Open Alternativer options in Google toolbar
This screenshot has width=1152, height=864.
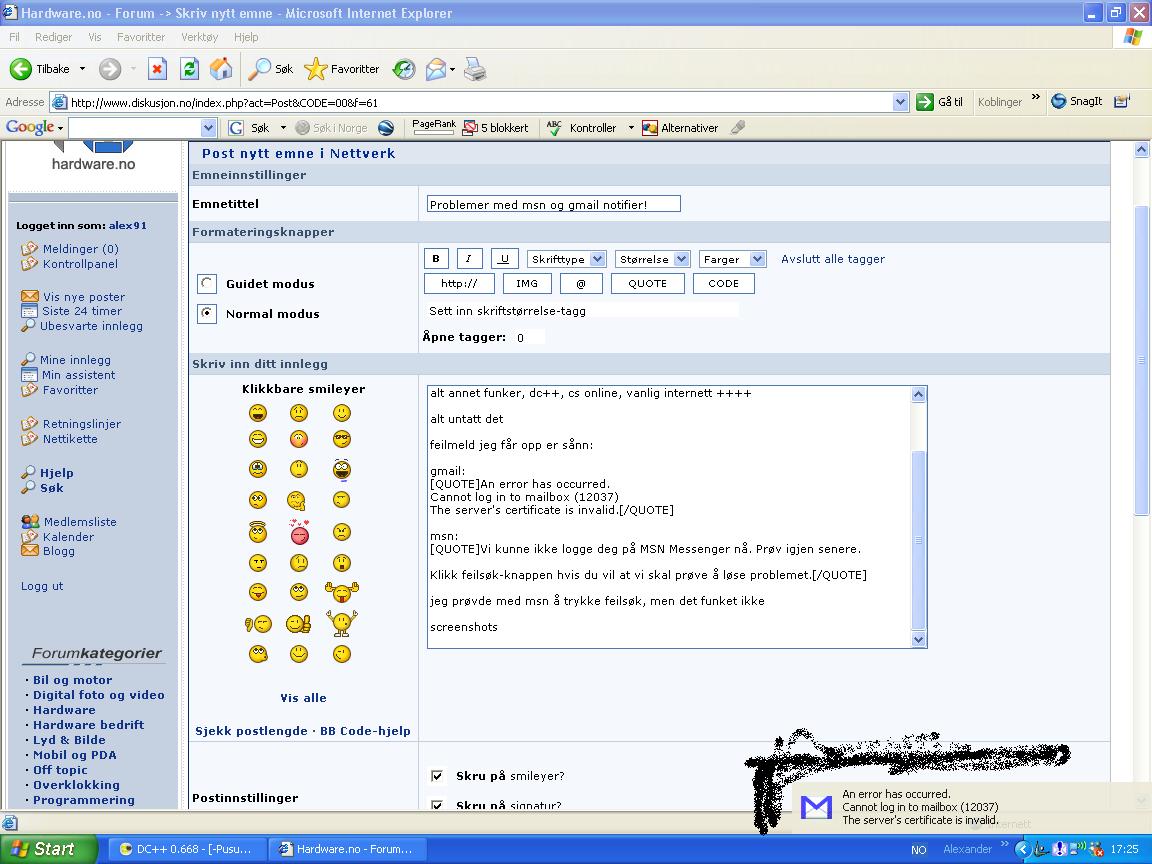(x=680, y=128)
